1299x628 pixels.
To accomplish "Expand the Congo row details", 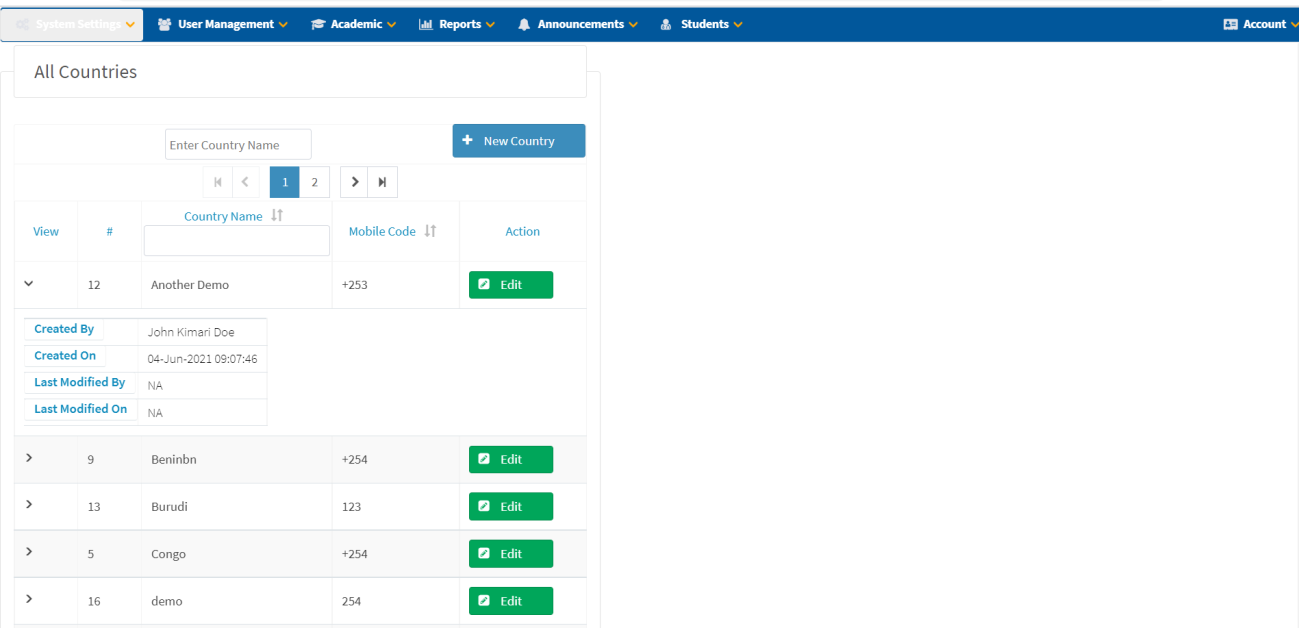I will tap(29, 552).
